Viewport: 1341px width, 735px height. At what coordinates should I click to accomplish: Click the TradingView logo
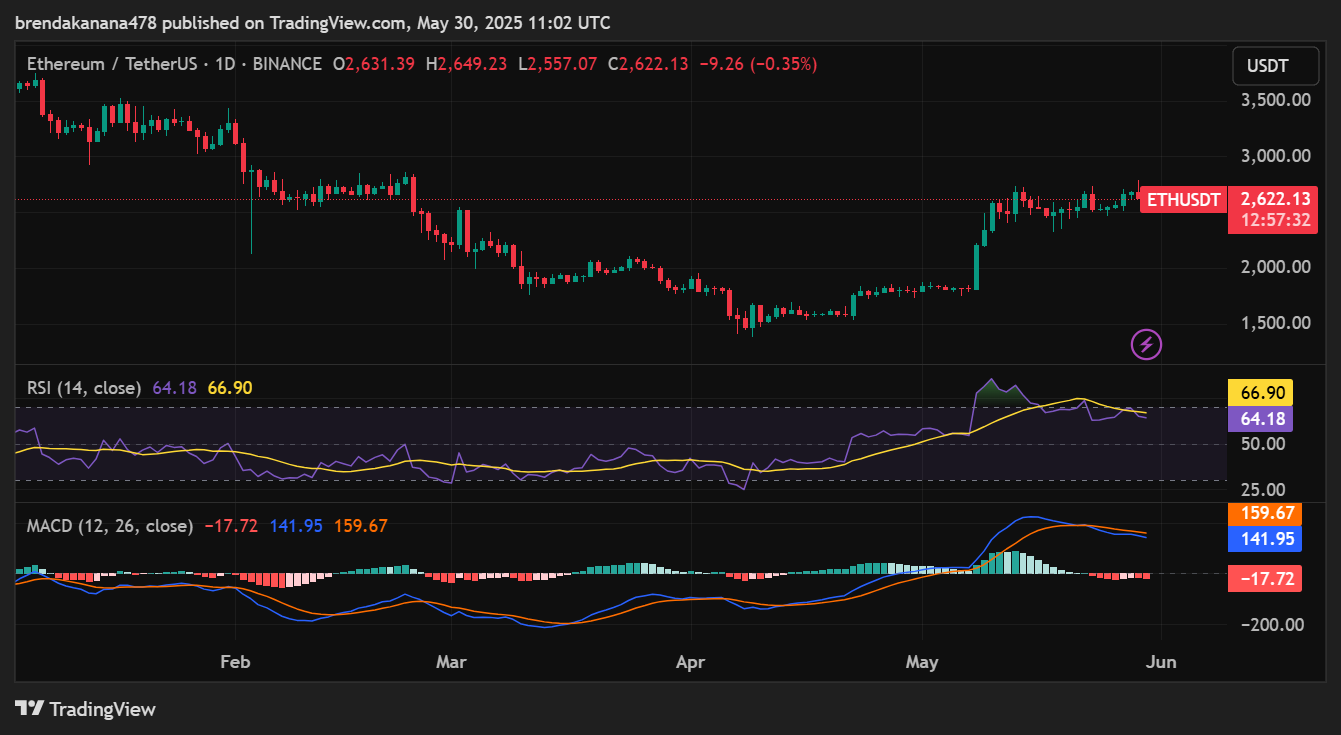pyautogui.click(x=85, y=709)
